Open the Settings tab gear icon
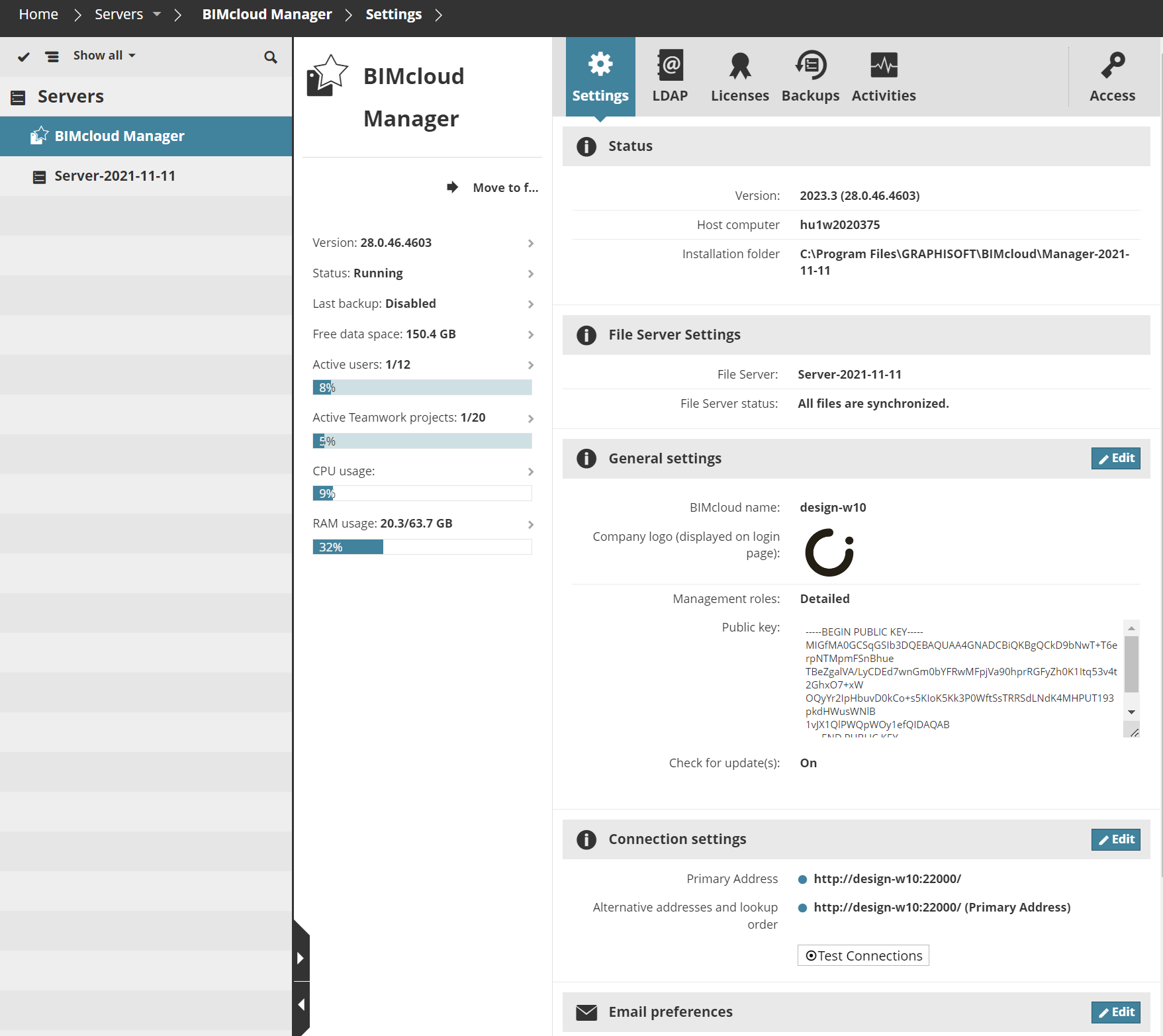Image resolution: width=1163 pixels, height=1036 pixels. coord(600,64)
